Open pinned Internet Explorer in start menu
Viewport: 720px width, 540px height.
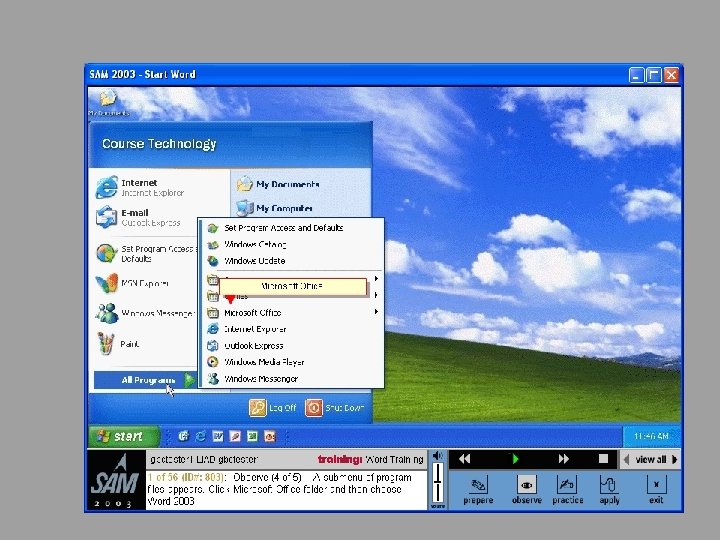pos(140,187)
